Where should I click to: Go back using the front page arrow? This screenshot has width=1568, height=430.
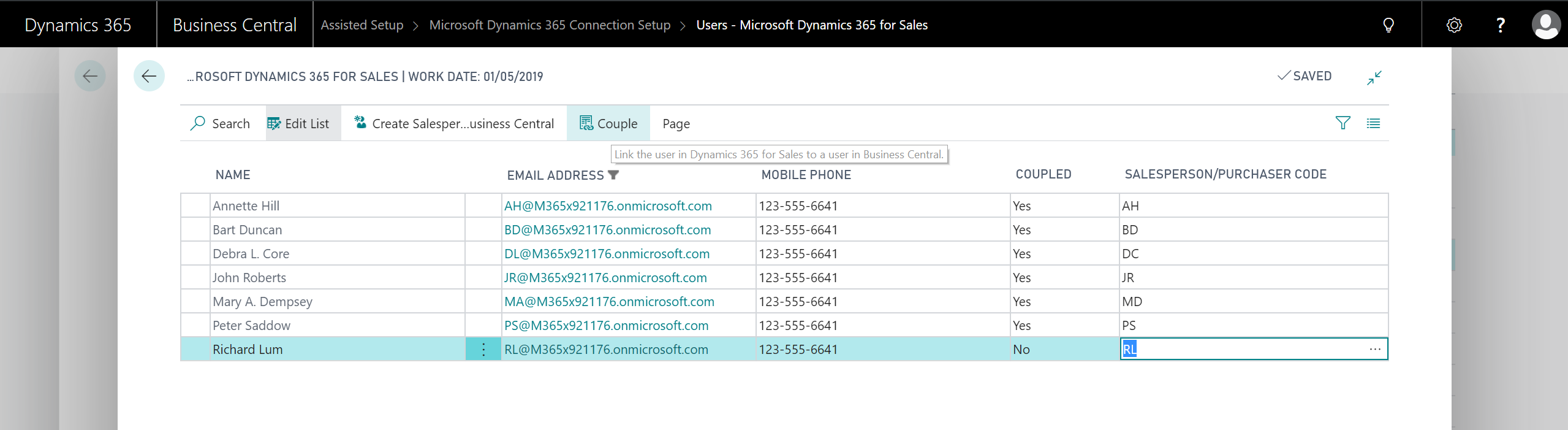[149, 76]
